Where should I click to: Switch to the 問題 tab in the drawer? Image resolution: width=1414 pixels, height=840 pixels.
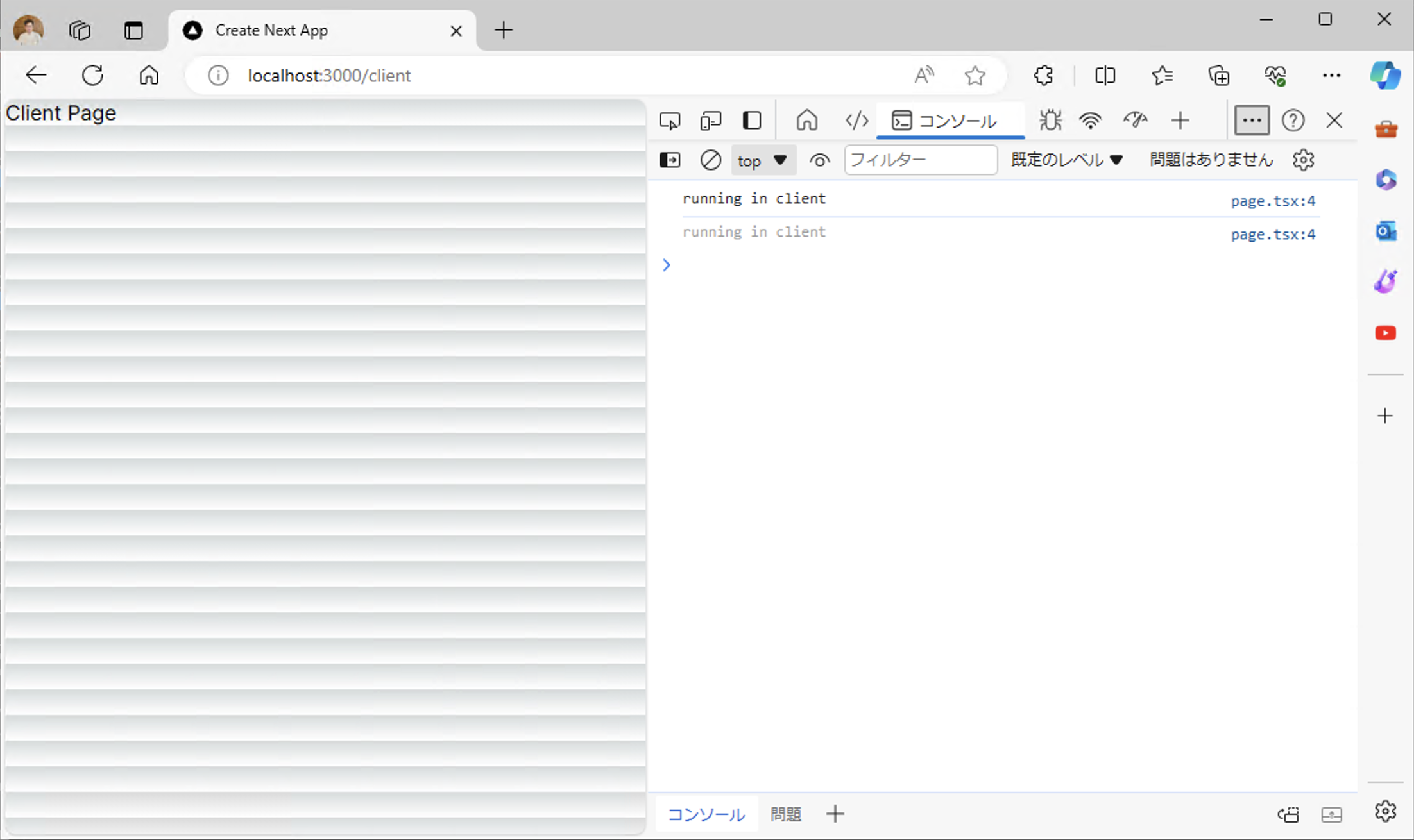point(785,814)
